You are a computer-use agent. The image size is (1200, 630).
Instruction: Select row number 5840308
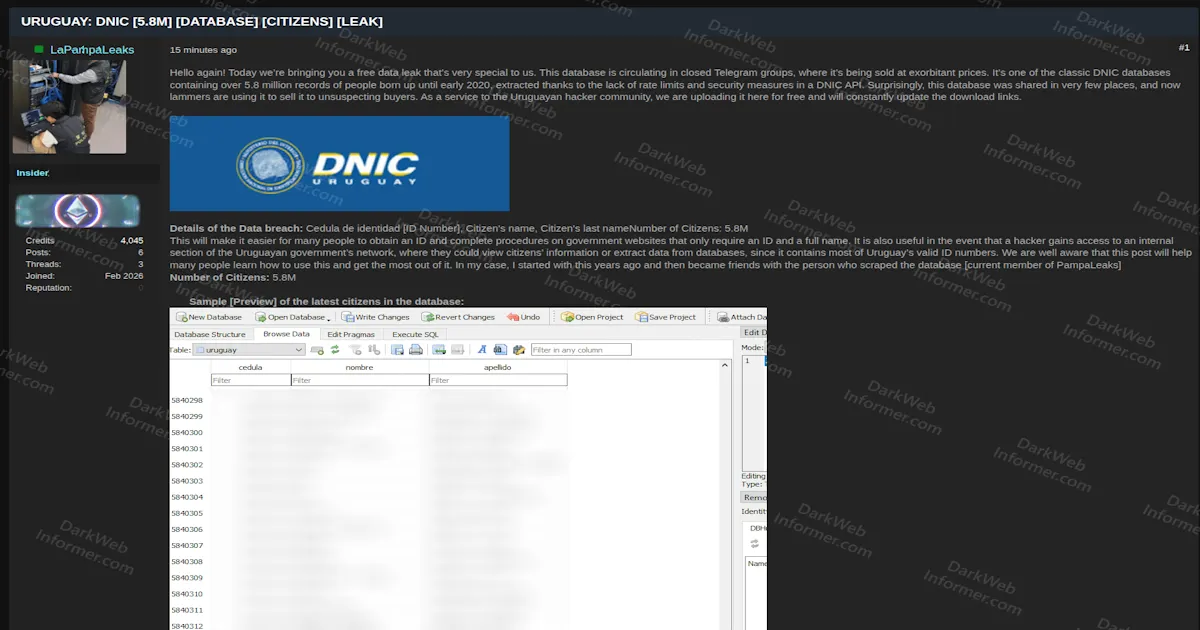click(x=187, y=562)
